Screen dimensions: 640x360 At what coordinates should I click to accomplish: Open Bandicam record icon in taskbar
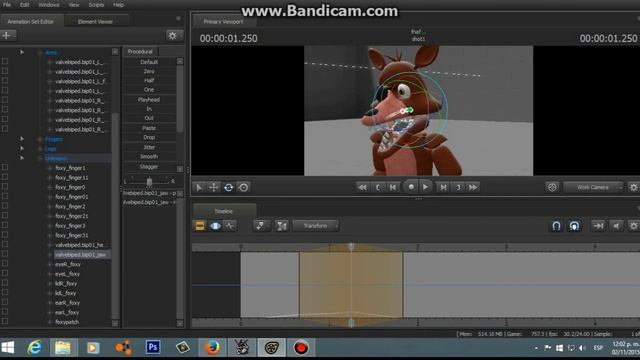tap(301, 348)
